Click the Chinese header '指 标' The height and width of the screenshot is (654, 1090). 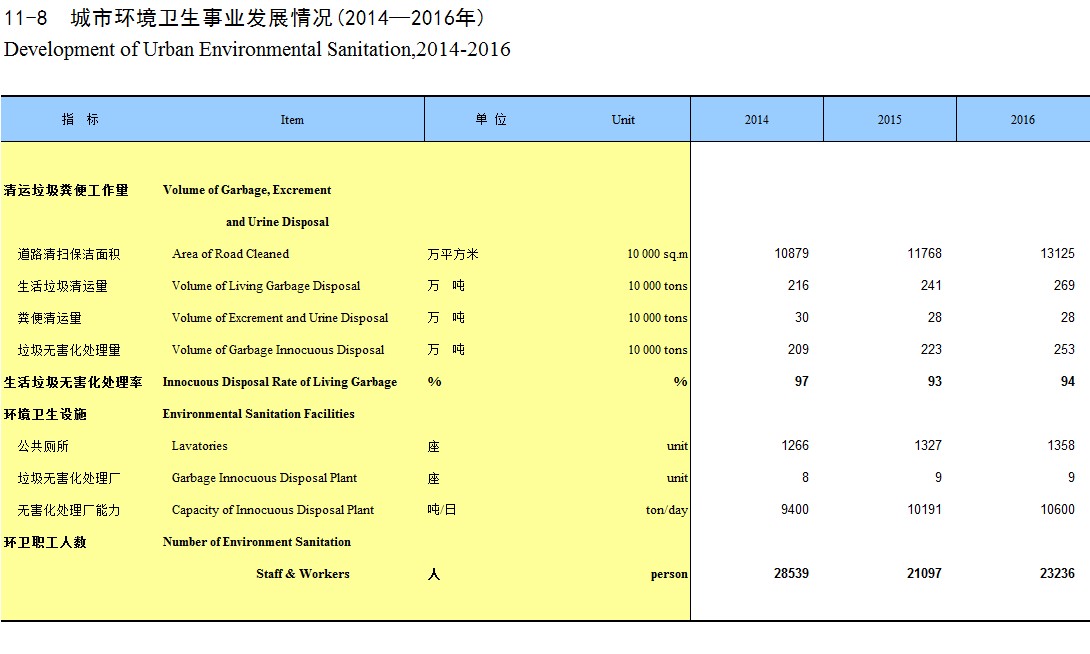pyautogui.click(x=80, y=120)
